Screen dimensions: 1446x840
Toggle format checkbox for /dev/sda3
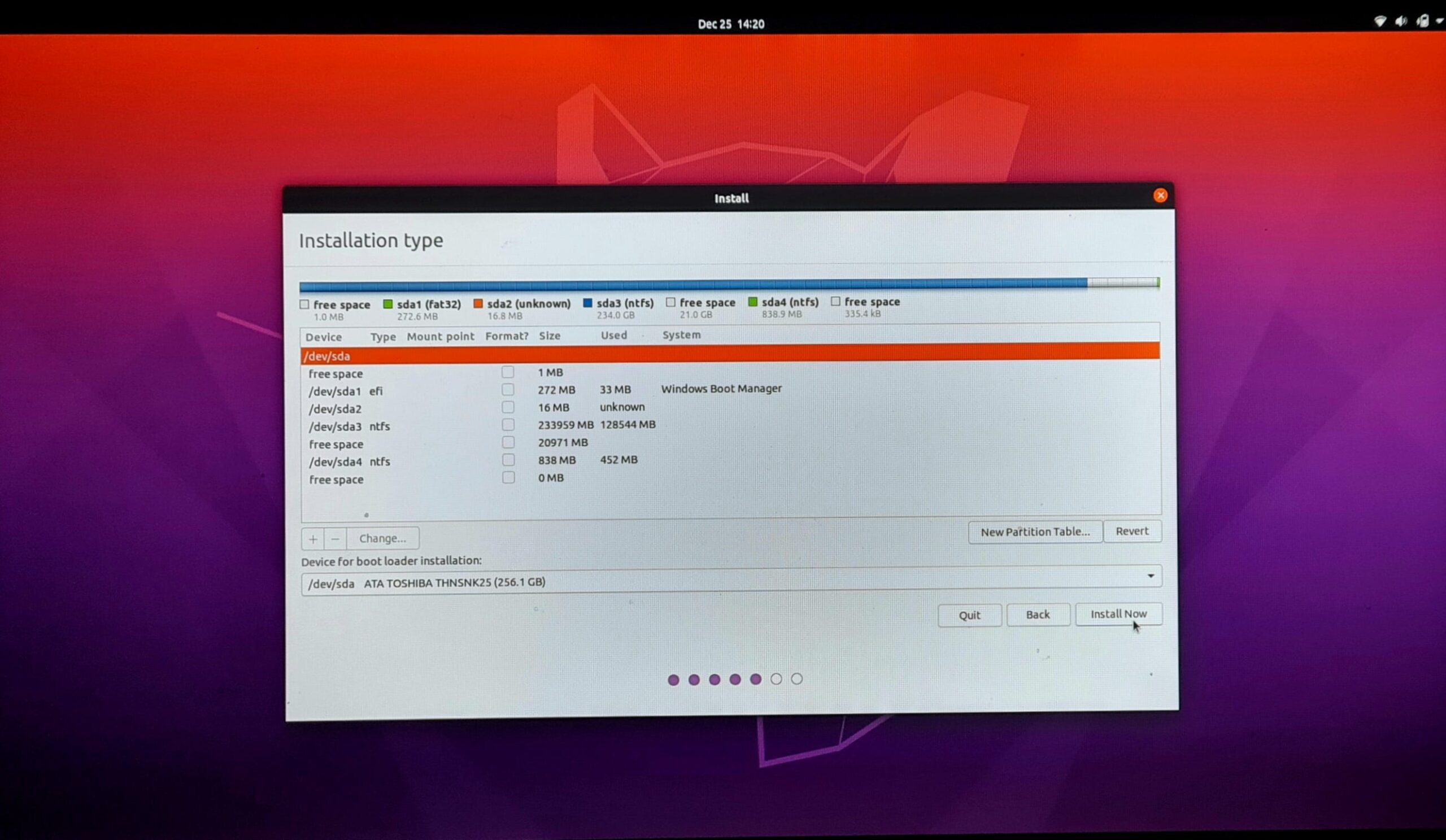[x=508, y=425]
